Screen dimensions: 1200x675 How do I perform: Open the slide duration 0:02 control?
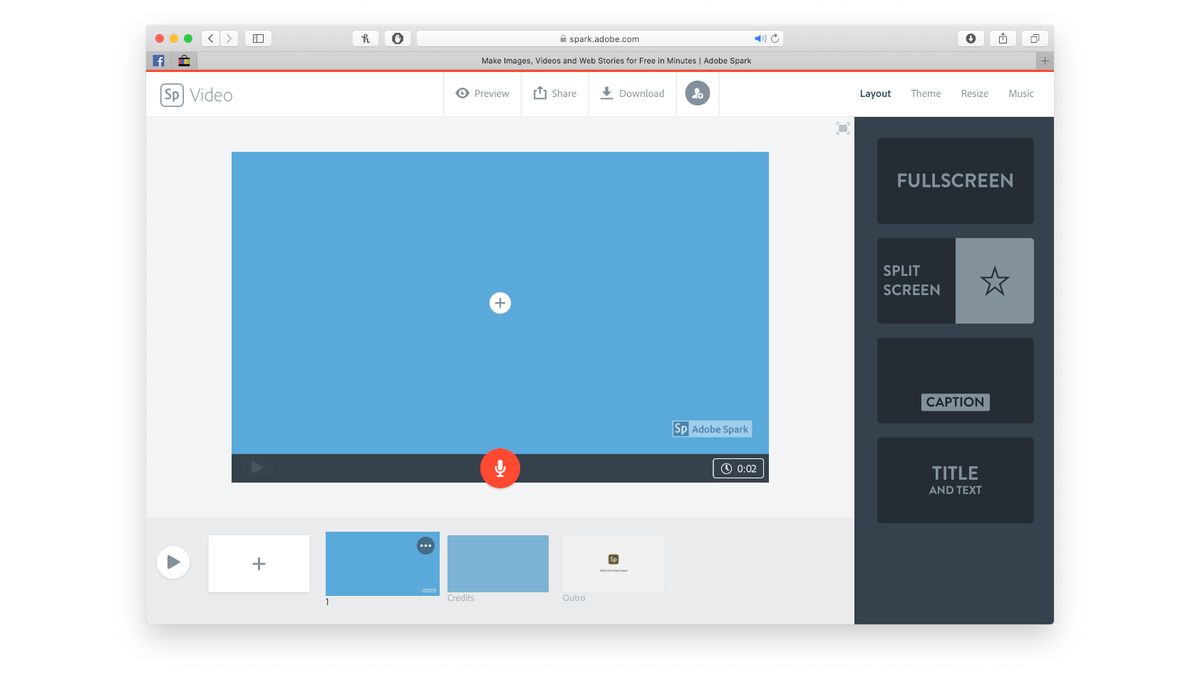(x=739, y=468)
